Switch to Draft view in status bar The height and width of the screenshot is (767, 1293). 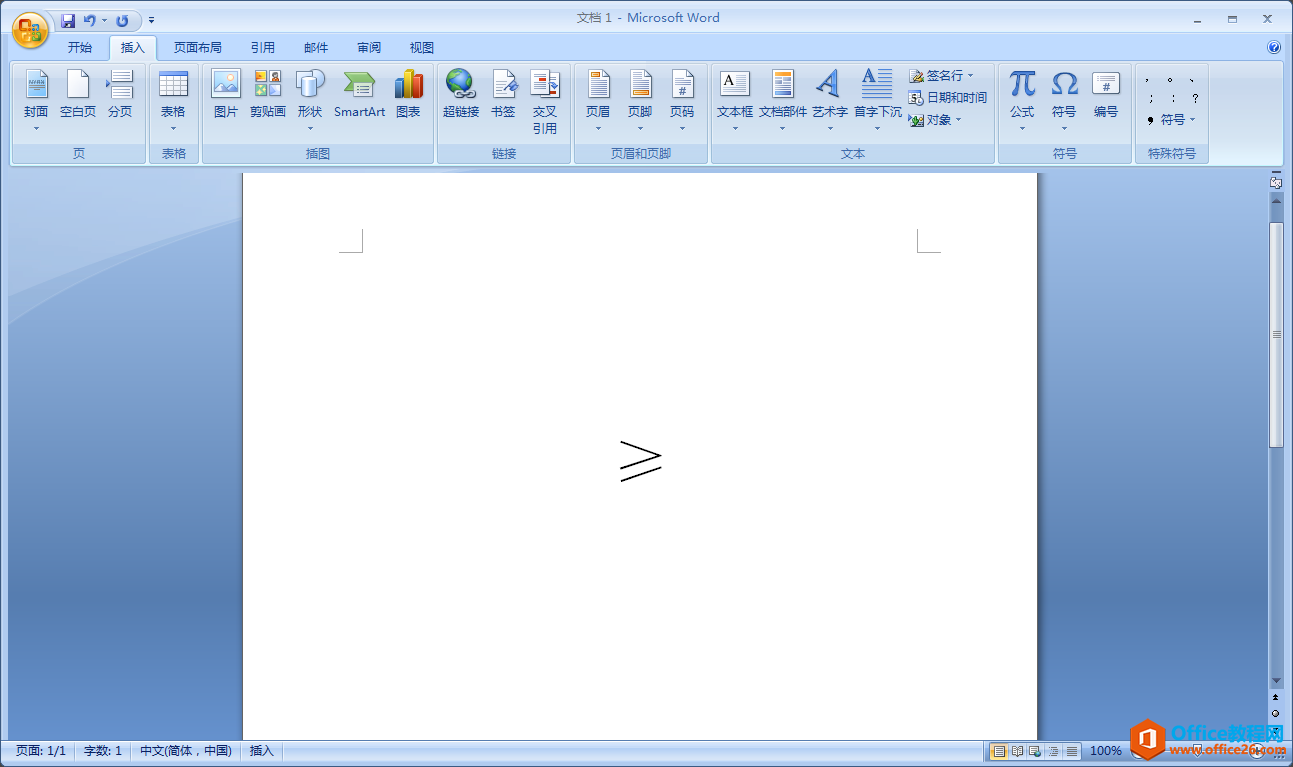pyautogui.click(x=1071, y=751)
